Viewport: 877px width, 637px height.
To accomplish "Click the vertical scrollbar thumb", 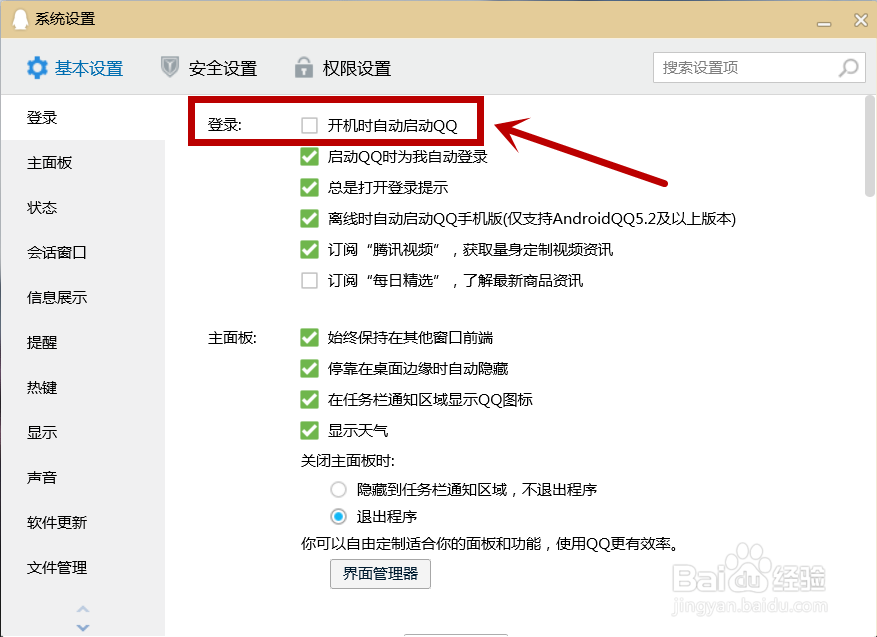I will click(x=869, y=147).
